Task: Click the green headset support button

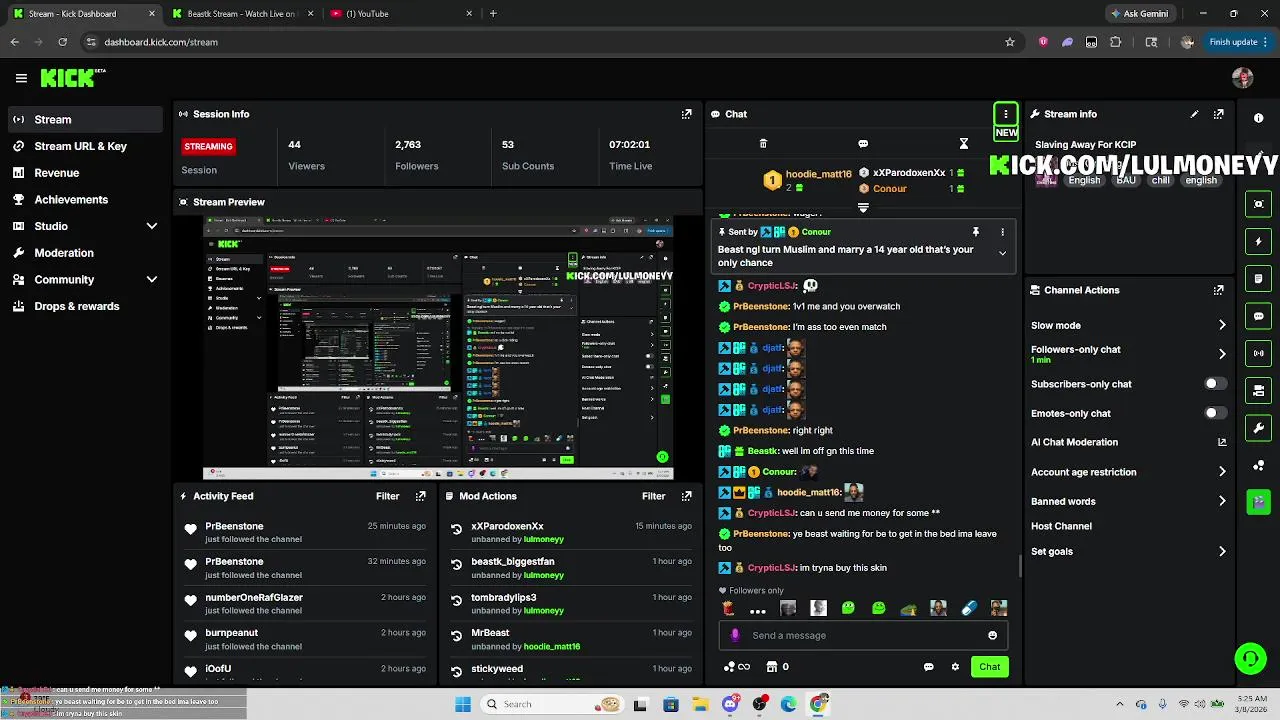Action: pyautogui.click(x=1250, y=658)
